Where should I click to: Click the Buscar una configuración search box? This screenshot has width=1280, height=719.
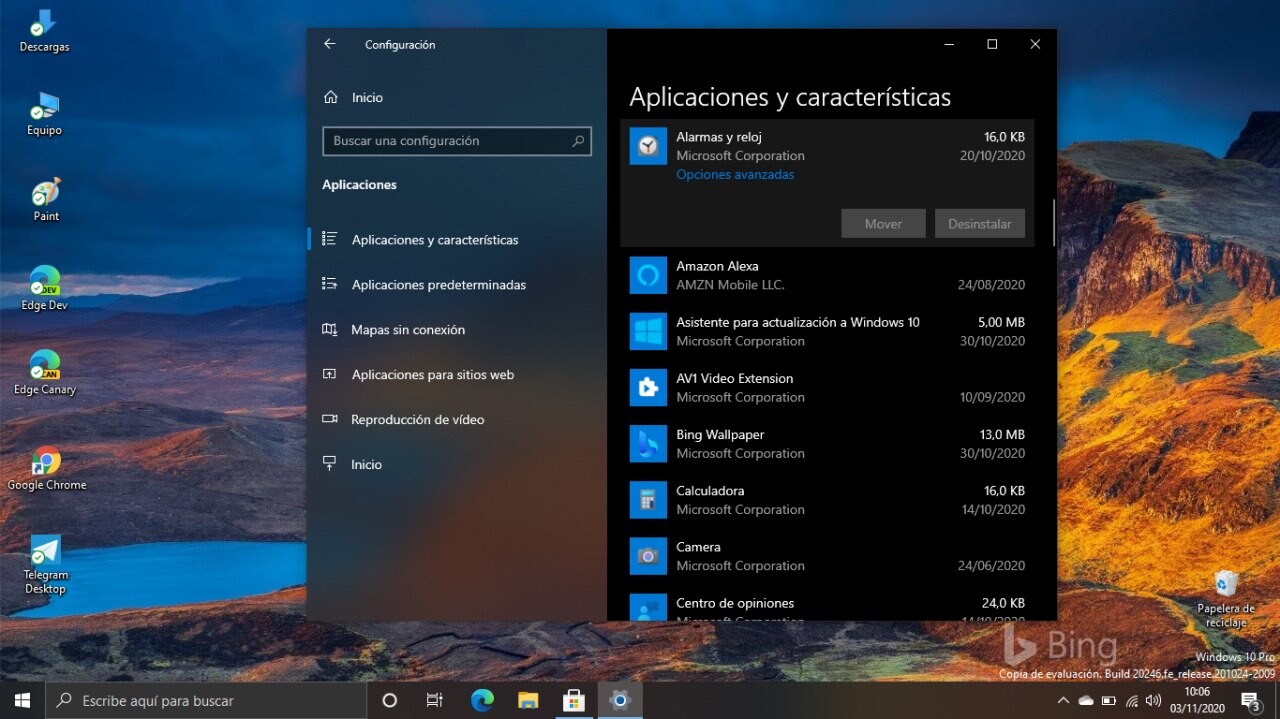[x=456, y=141]
